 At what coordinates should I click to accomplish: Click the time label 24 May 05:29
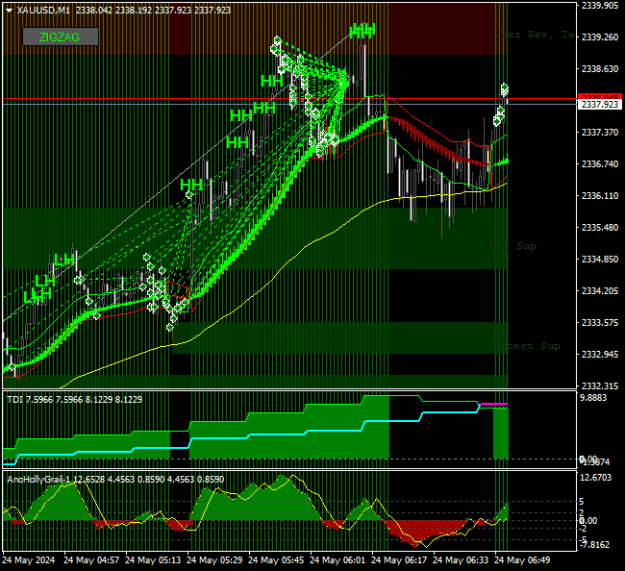(x=214, y=560)
